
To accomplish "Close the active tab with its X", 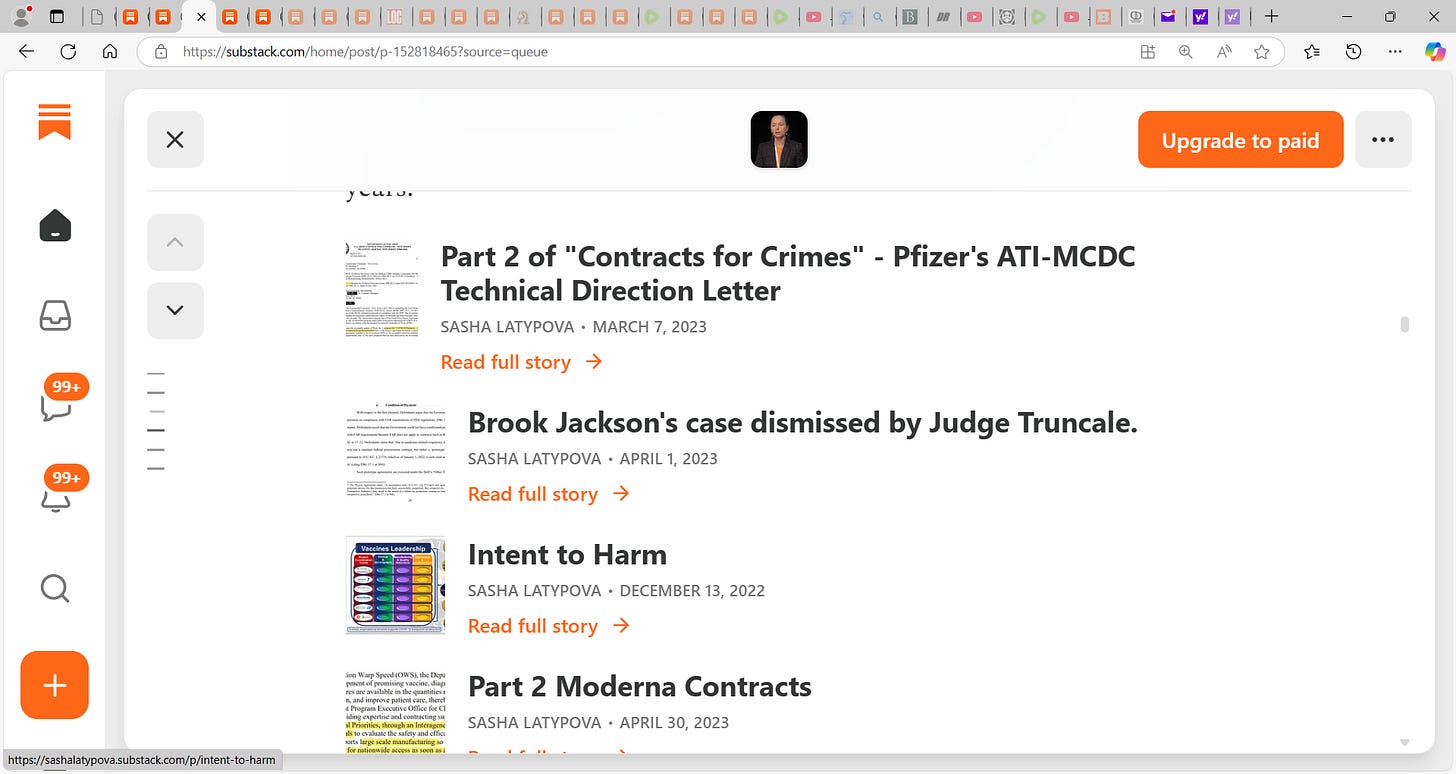I will [x=201, y=17].
